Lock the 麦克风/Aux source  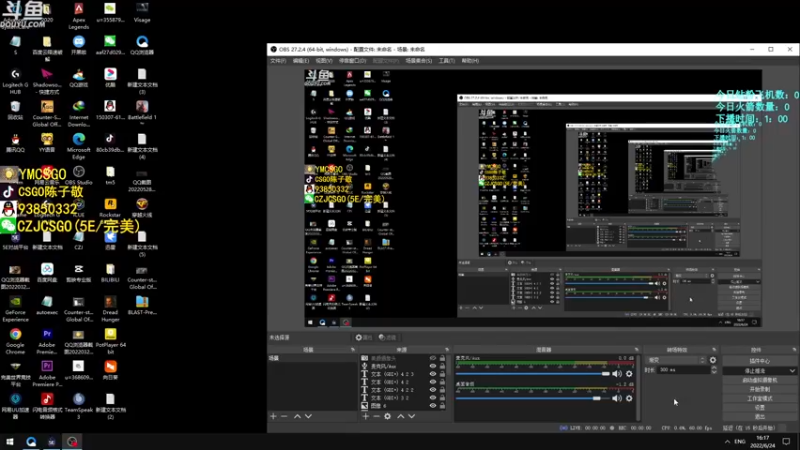442,366
